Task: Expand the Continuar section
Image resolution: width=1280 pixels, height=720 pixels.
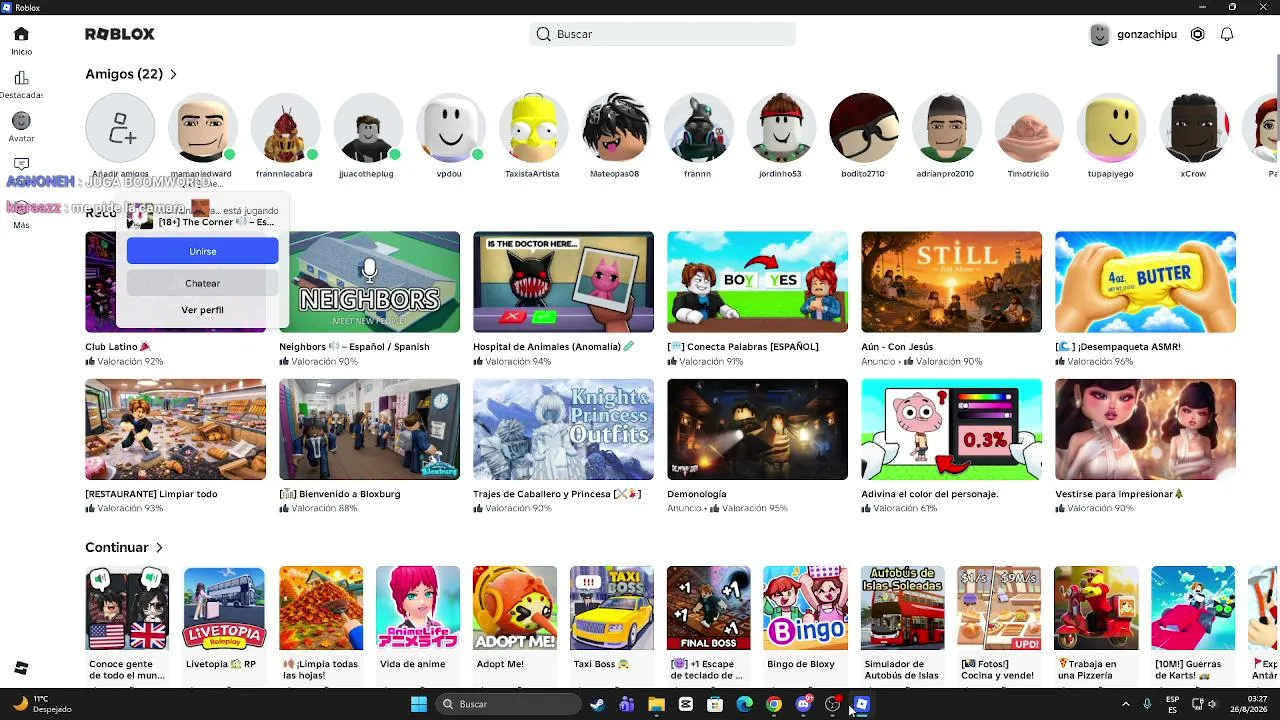Action: pos(124,547)
